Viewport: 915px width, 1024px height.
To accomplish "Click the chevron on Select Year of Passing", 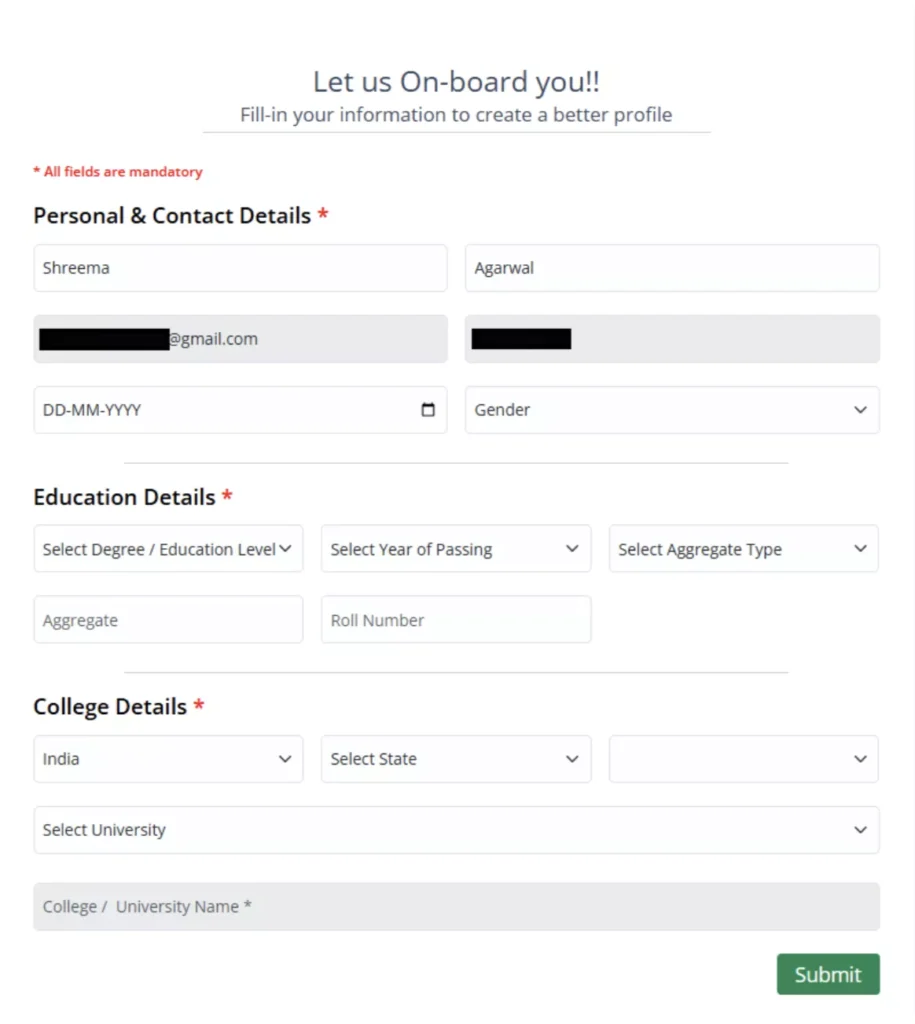I will click(x=572, y=548).
